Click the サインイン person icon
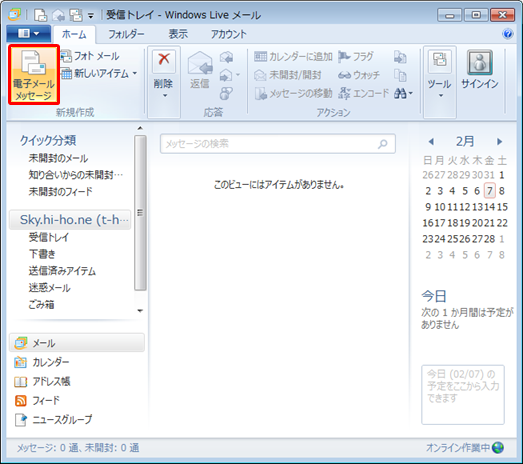This screenshot has height=464, width=523. click(x=480, y=62)
